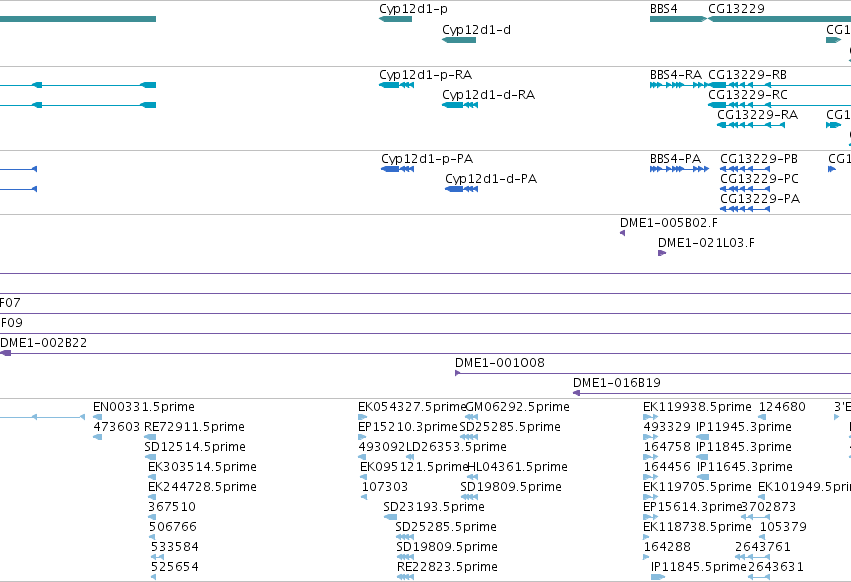Select the Cyp12d1-p-RA transcript glyph
Image resolution: width=851 pixels, height=582 pixels.
pos(397,85)
